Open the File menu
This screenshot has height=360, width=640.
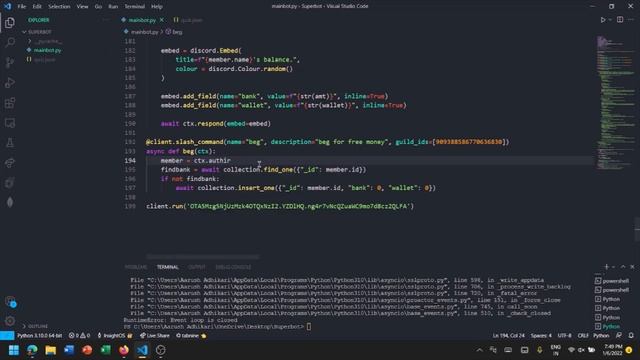[x=22, y=7]
